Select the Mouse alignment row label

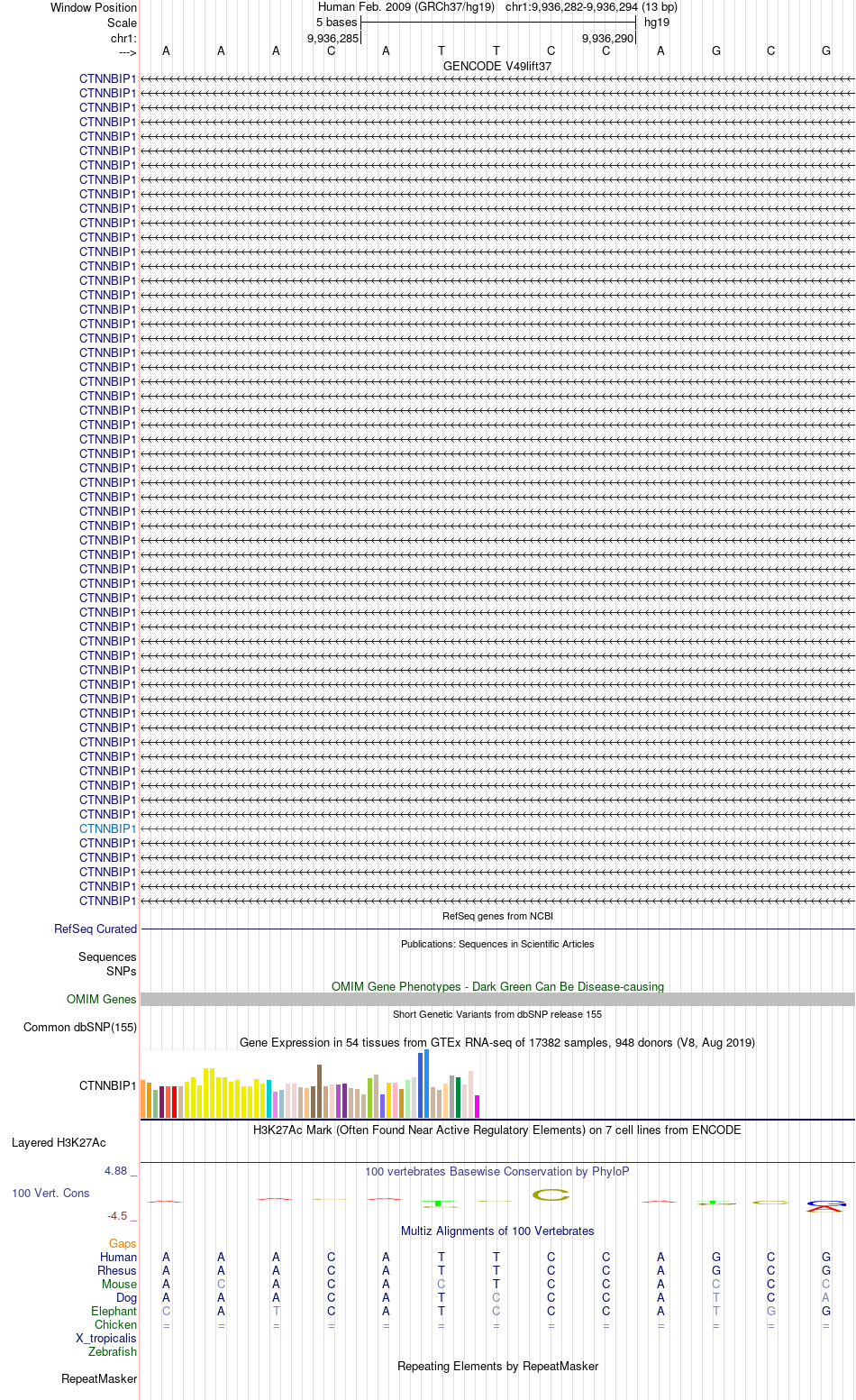click(x=120, y=1284)
